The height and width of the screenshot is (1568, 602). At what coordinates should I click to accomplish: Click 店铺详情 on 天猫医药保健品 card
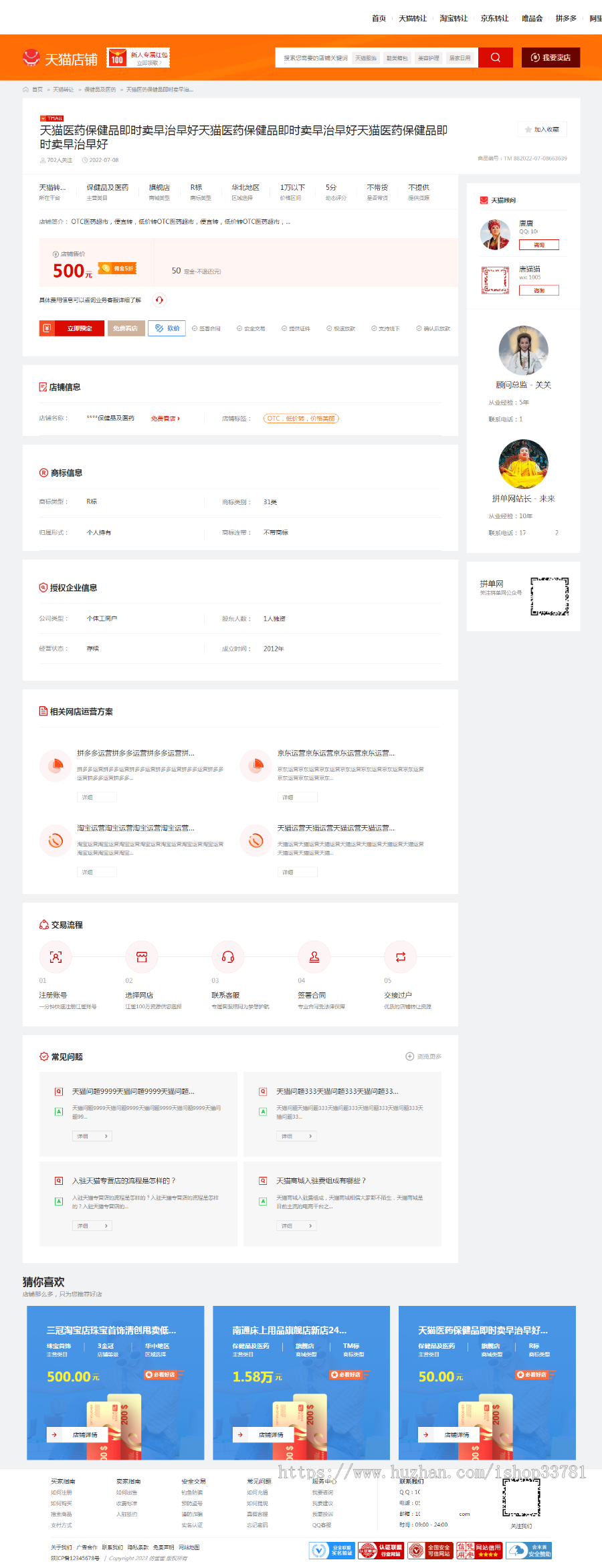point(450,1434)
